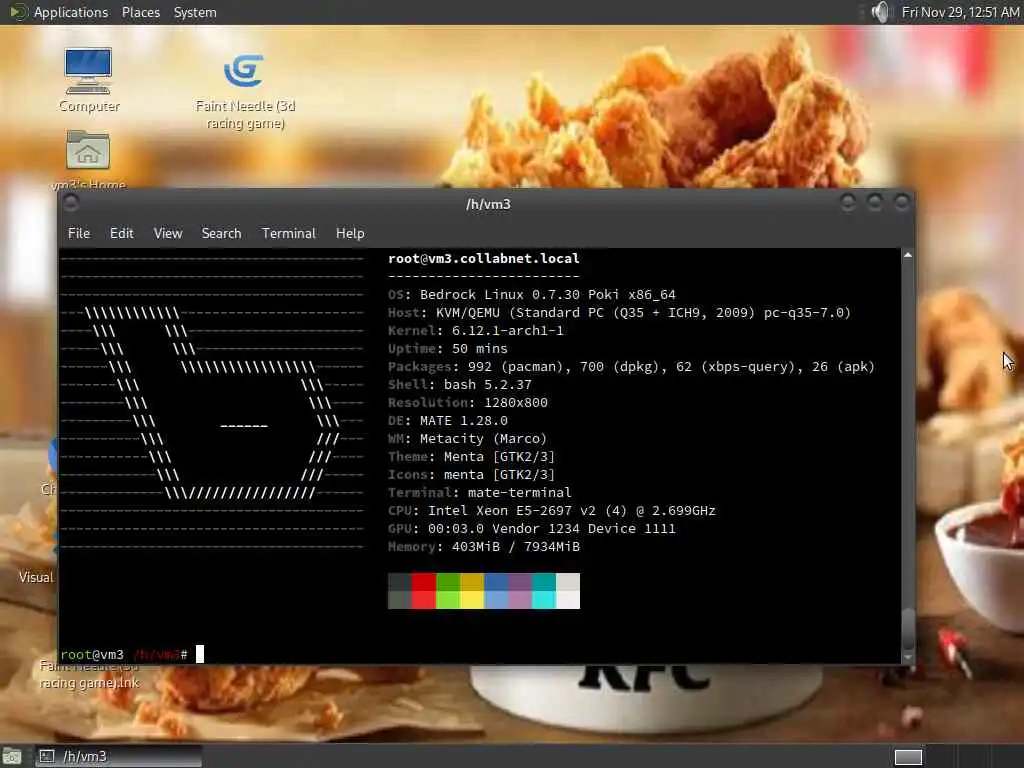Click the Memory '403MiB / 7934MiB' line
Viewport: 1024px width, 768px height.
[484, 547]
